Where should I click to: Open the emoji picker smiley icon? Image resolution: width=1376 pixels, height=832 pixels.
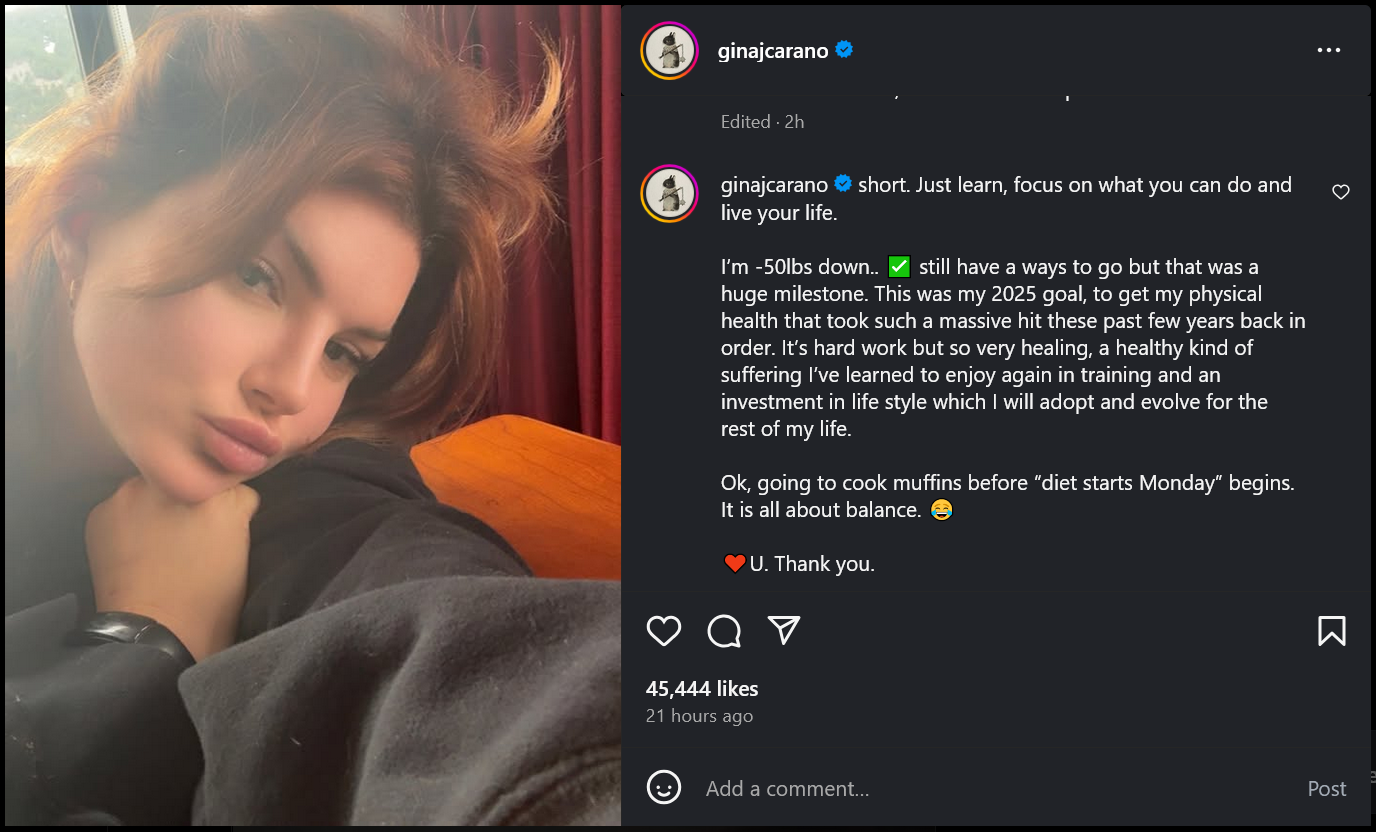tap(664, 788)
